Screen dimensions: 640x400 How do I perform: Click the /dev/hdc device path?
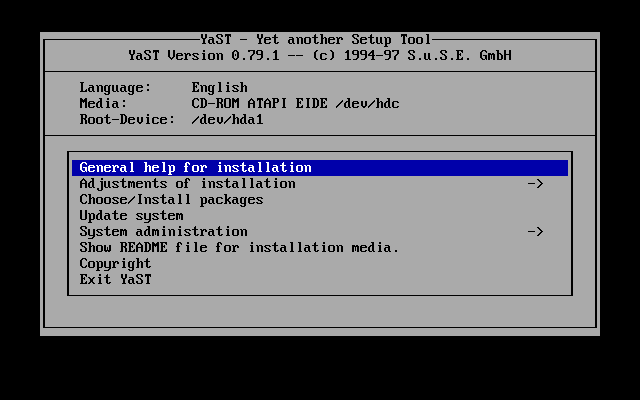click(367, 104)
